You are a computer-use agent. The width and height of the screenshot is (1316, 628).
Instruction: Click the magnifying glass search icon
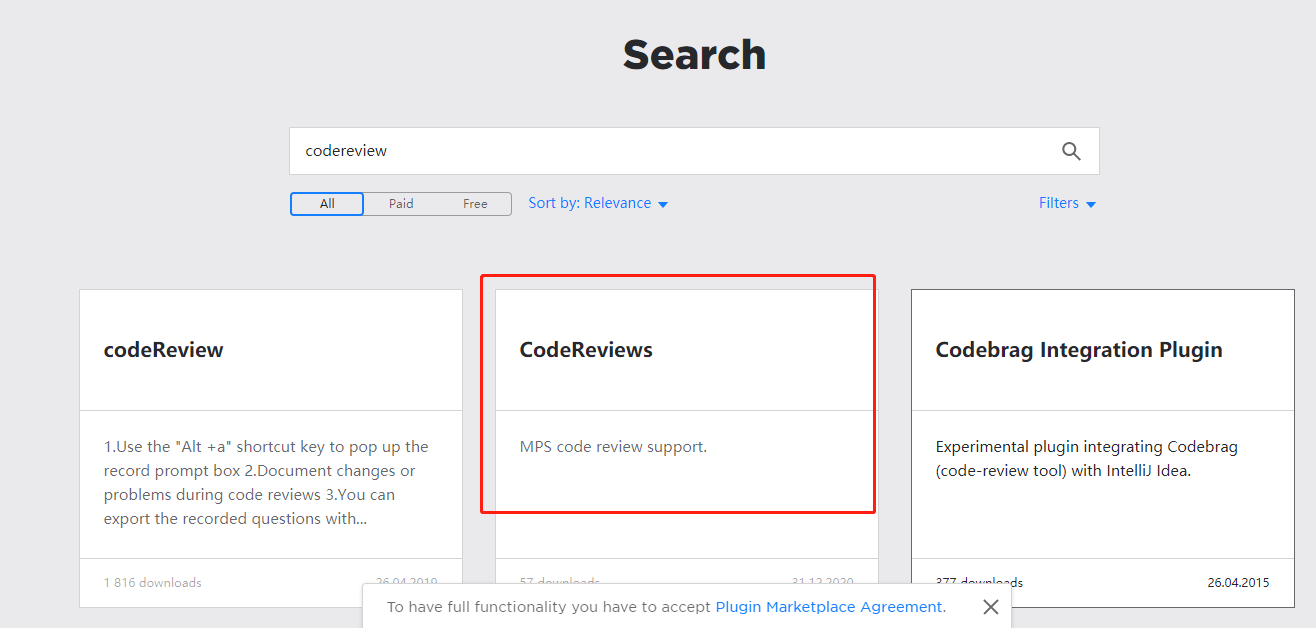click(x=1071, y=151)
